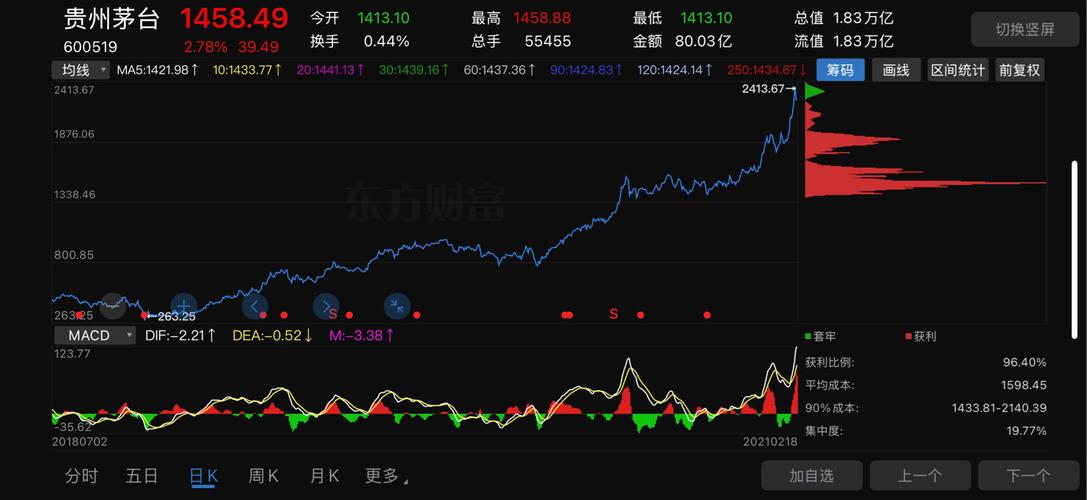Click the 总值 1.83万亿 market cap
The height and width of the screenshot is (500, 1087).
(x=863, y=18)
